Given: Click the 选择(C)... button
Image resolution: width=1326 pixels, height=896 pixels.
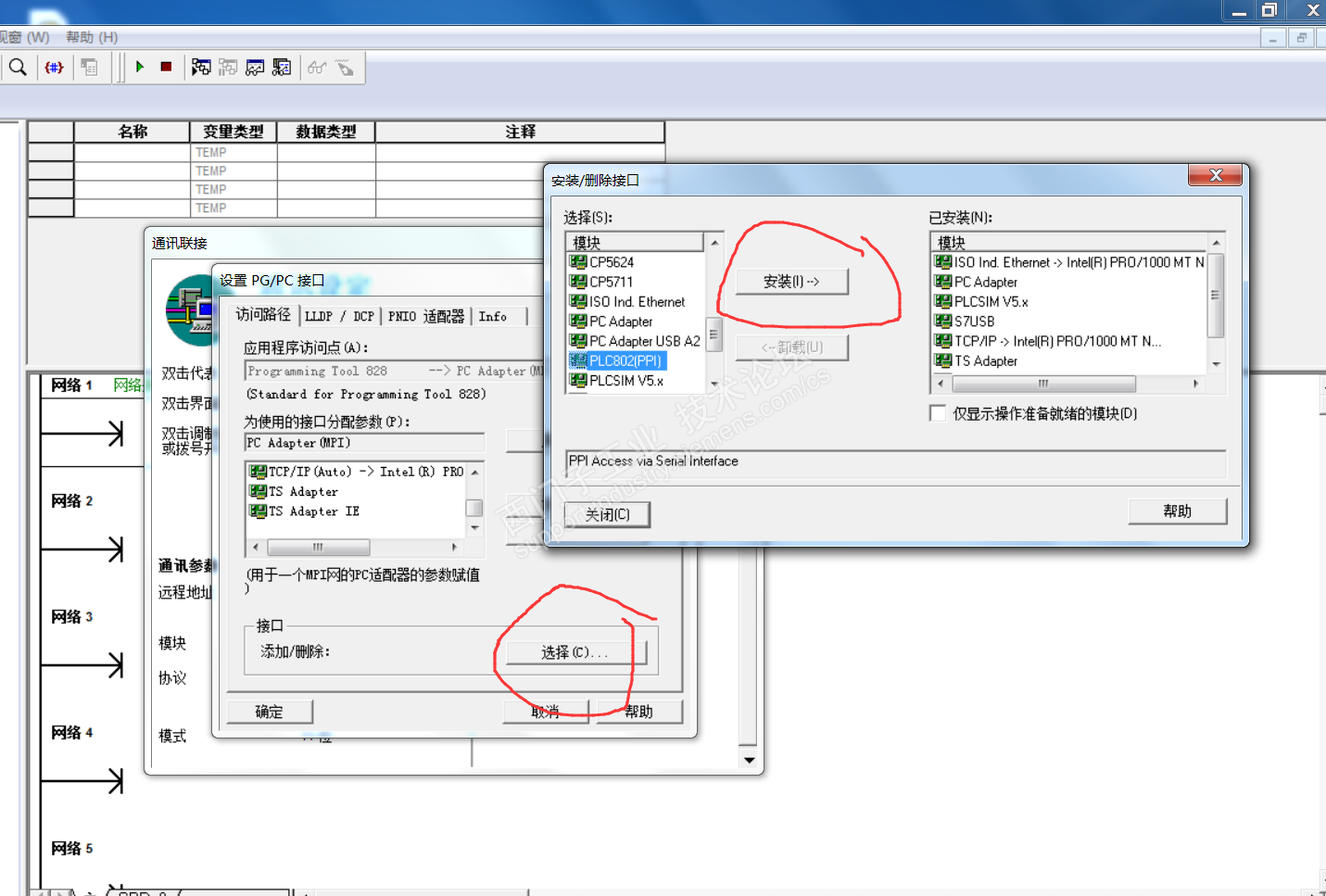Looking at the screenshot, I should pyautogui.click(x=575, y=652).
